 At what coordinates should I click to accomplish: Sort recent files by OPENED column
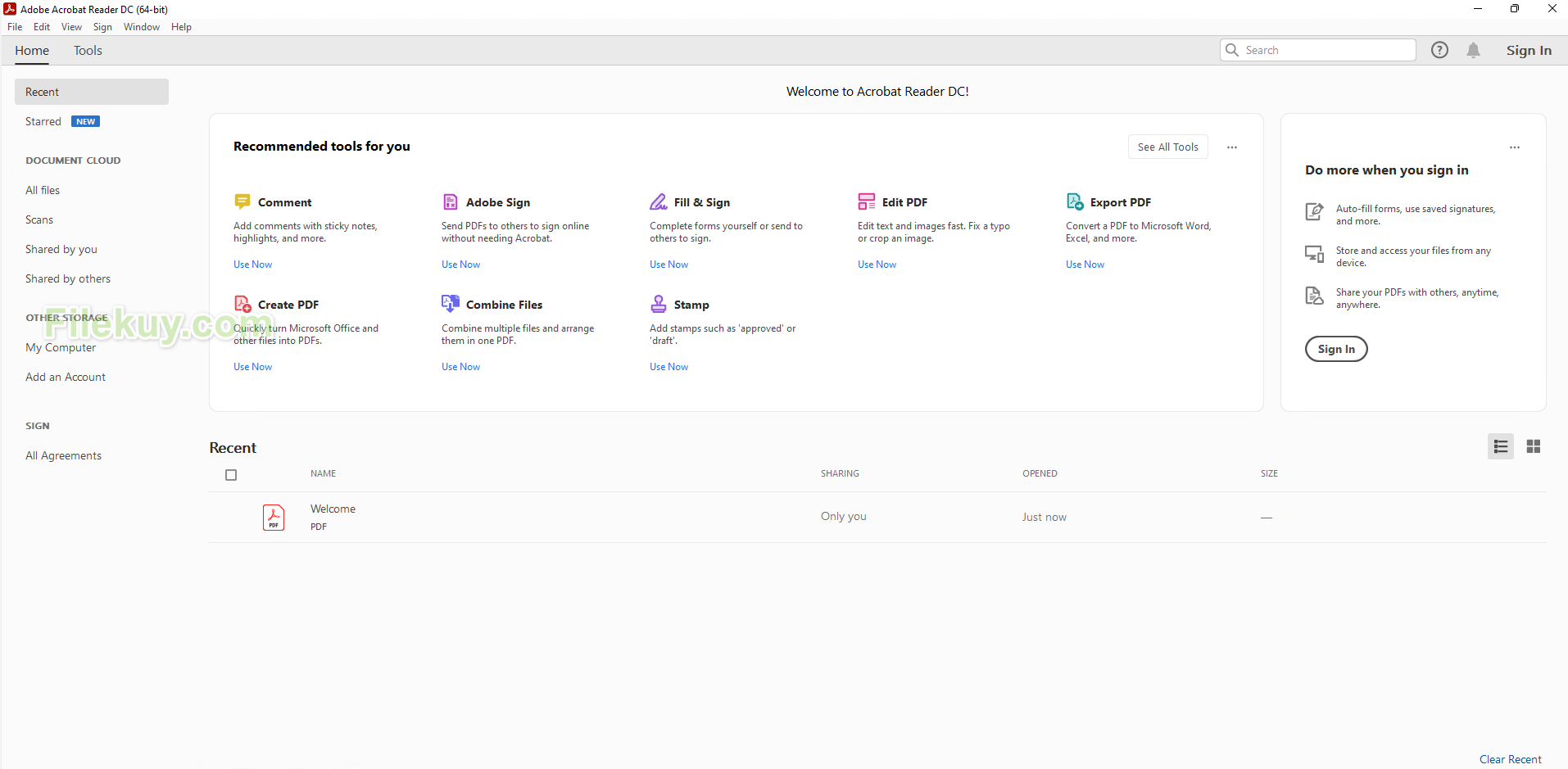coord(1040,473)
